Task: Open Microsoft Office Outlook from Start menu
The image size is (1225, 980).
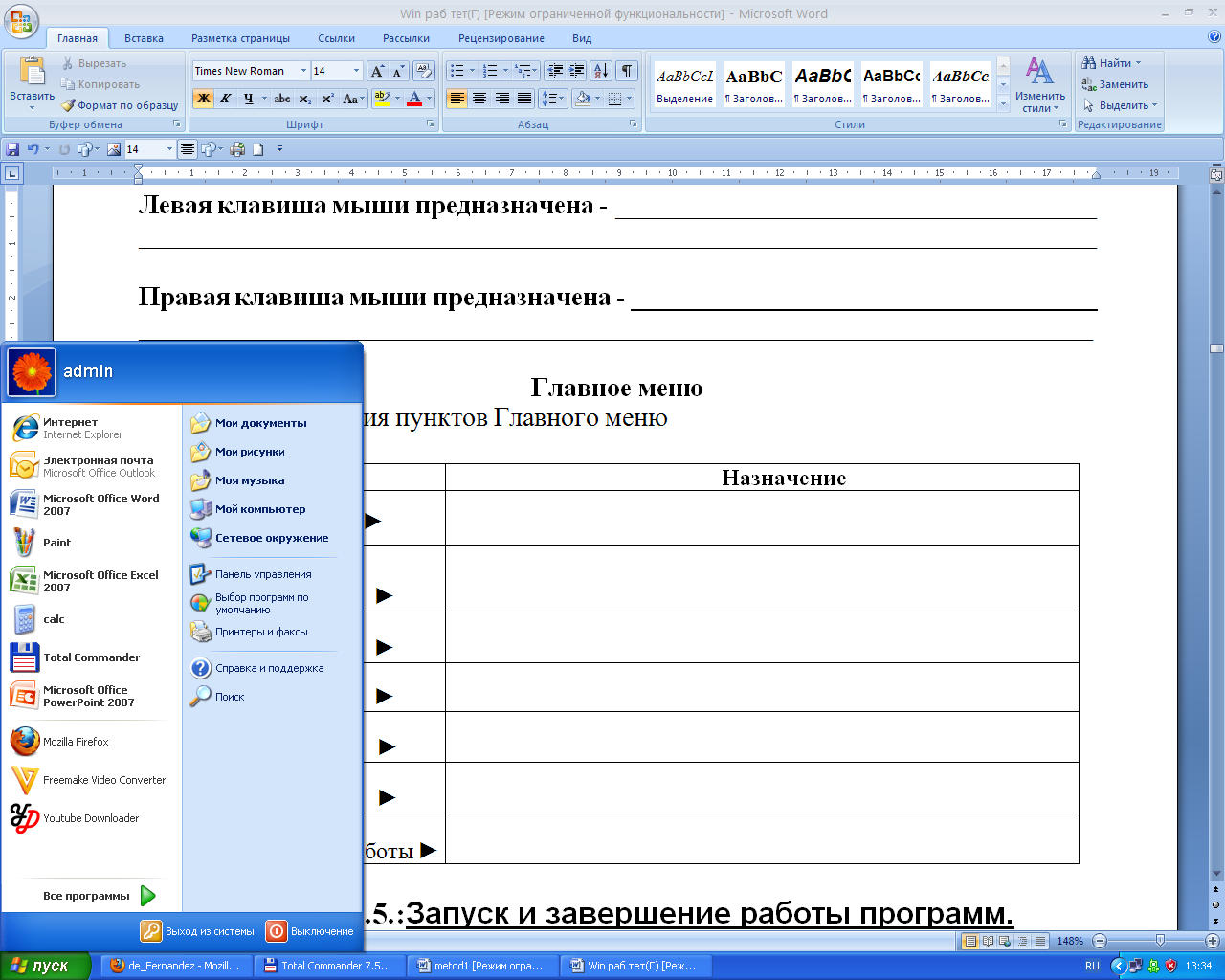Action: 92,466
